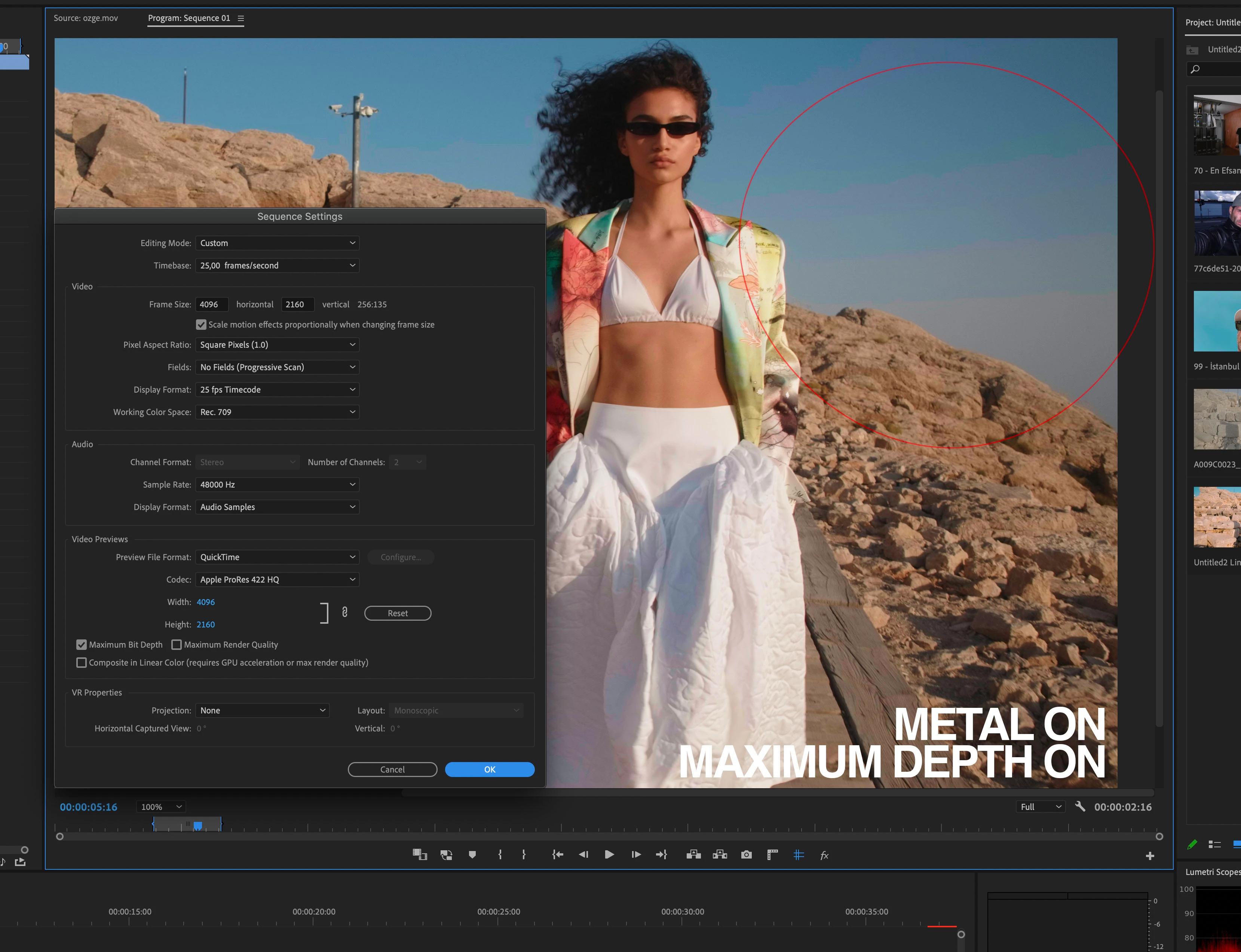Click the Go to In point icon
The height and width of the screenshot is (952, 1241).
pos(558,854)
